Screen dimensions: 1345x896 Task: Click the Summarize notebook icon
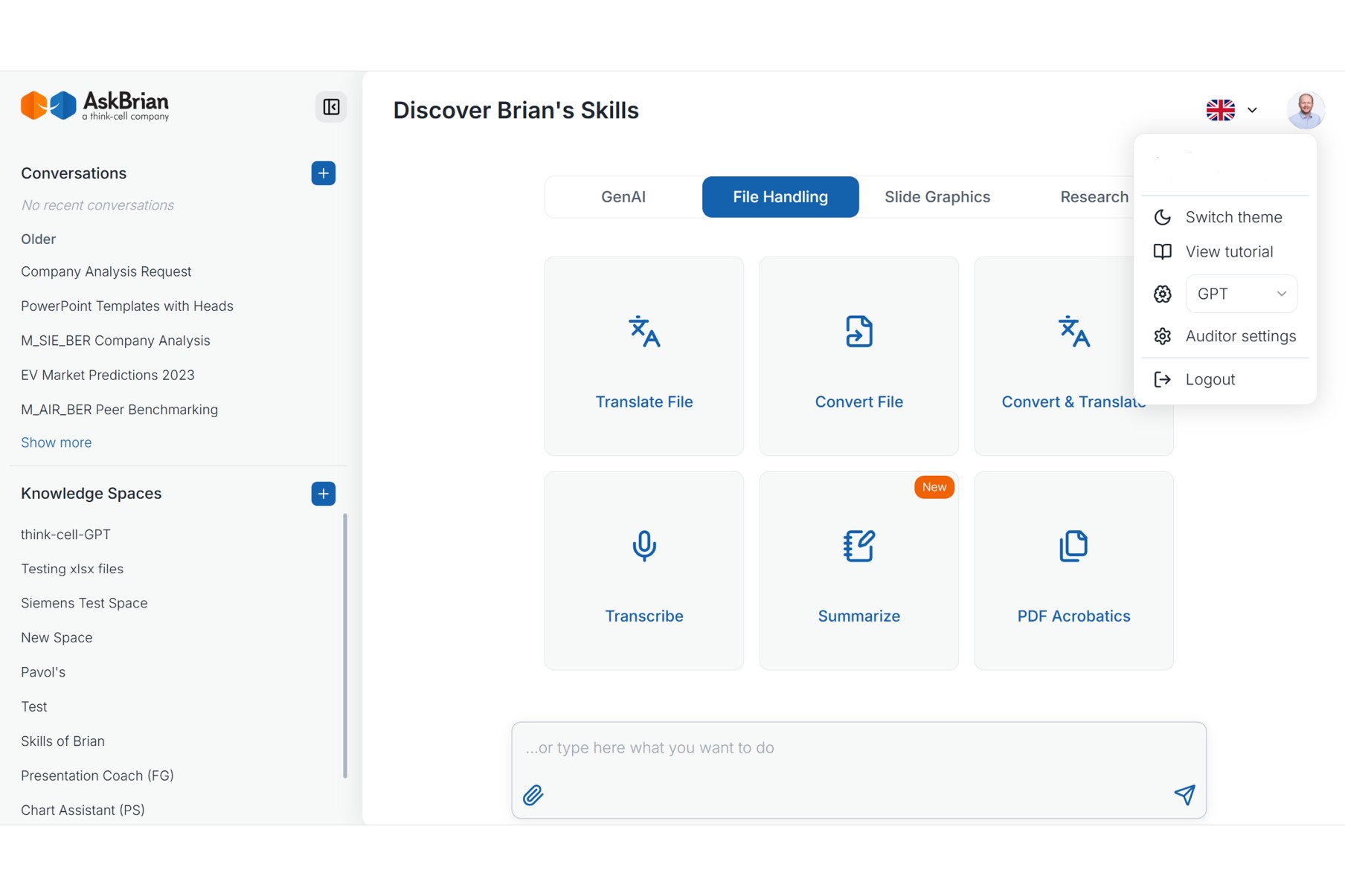[x=858, y=546]
